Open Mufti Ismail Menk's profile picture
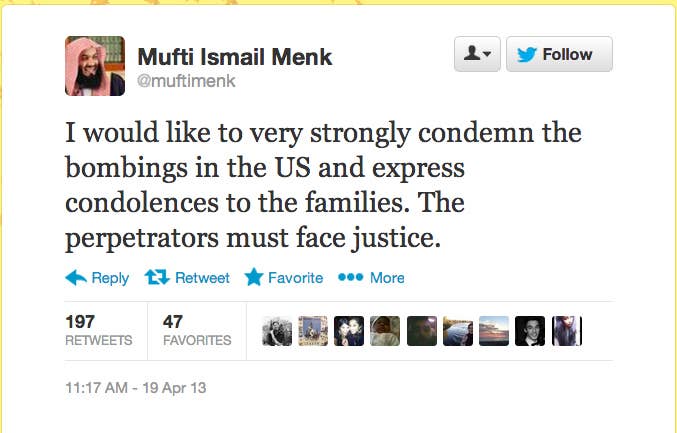 pyautogui.click(x=95, y=66)
